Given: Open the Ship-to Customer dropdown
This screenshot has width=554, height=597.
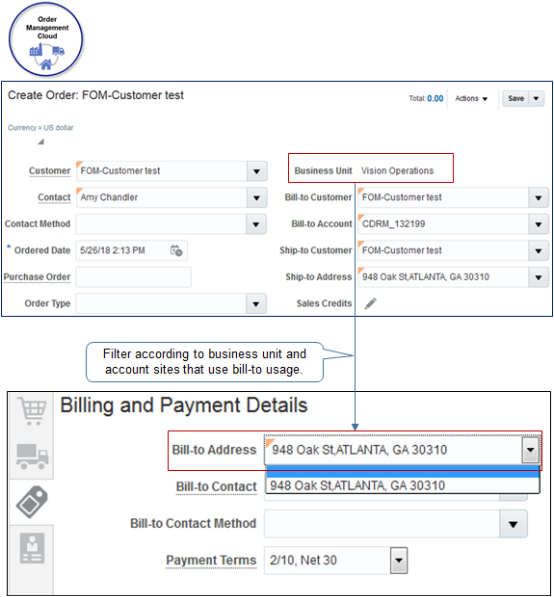Looking at the screenshot, I should pyautogui.click(x=538, y=251).
